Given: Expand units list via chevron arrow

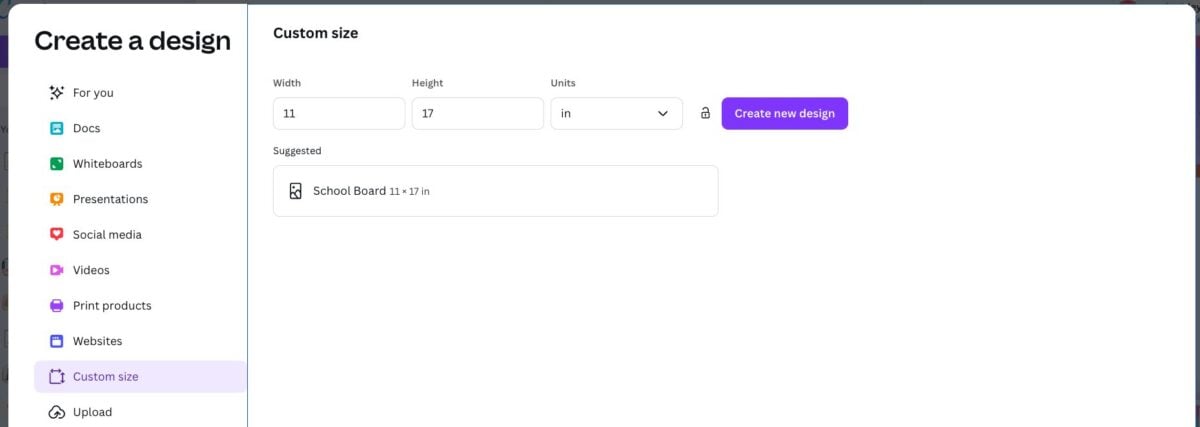Looking at the screenshot, I should click(662, 113).
